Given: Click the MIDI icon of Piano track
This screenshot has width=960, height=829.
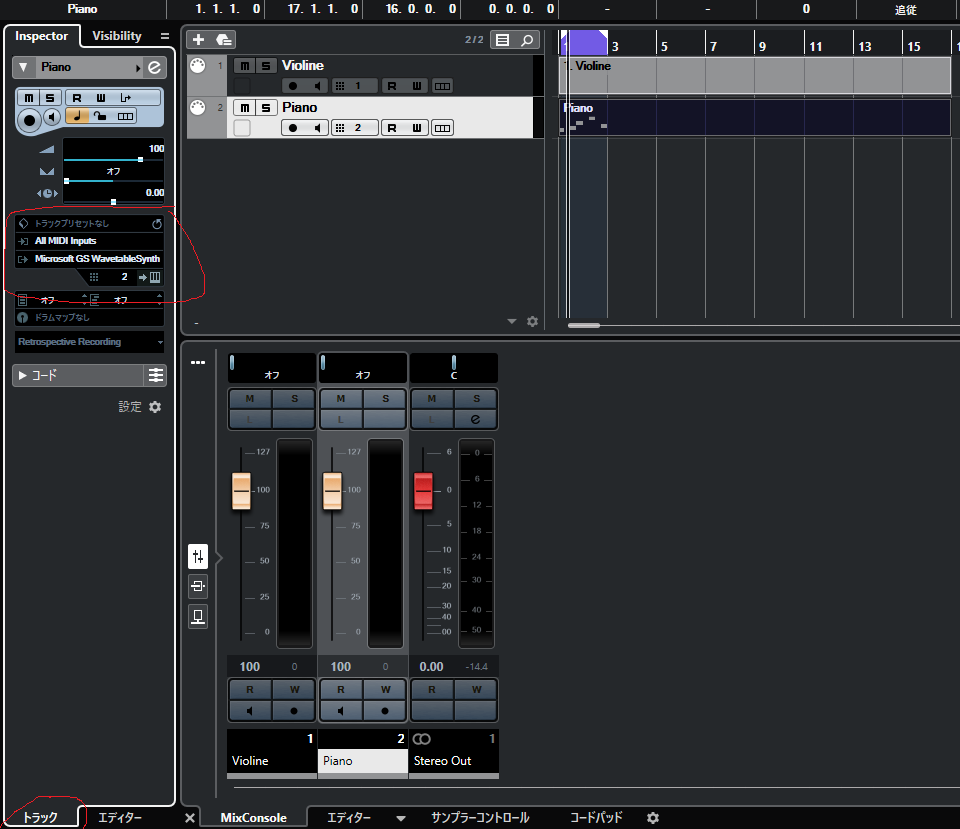Looking at the screenshot, I should pyautogui.click(x=197, y=108).
